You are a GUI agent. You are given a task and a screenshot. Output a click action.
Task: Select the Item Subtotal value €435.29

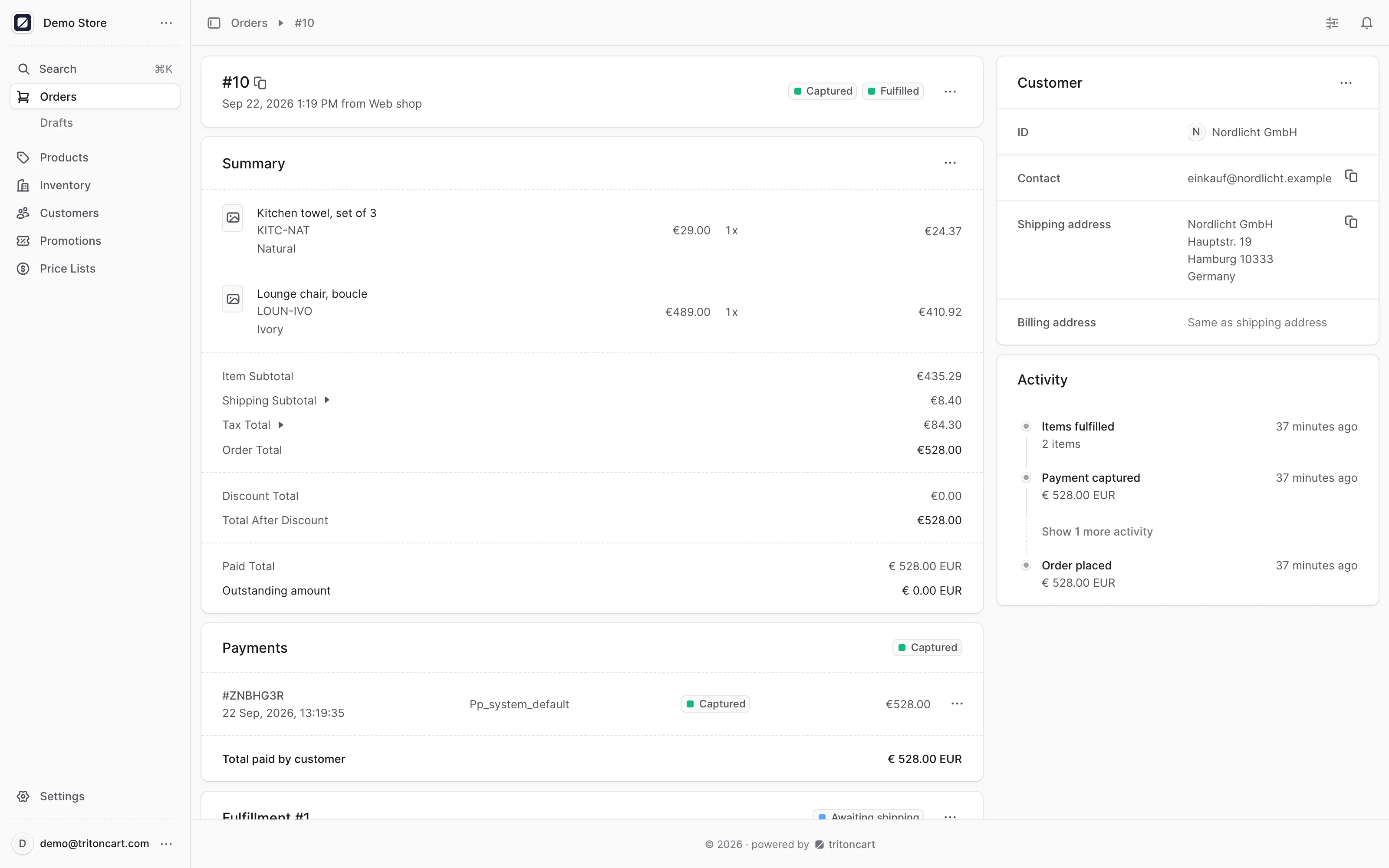point(938,377)
